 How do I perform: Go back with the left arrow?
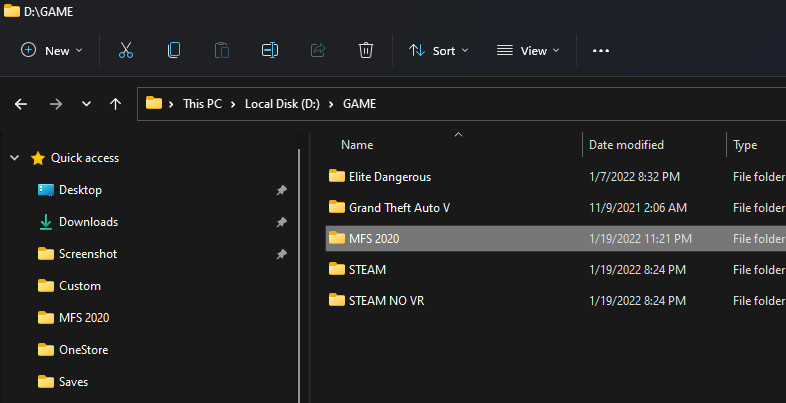(x=22, y=104)
